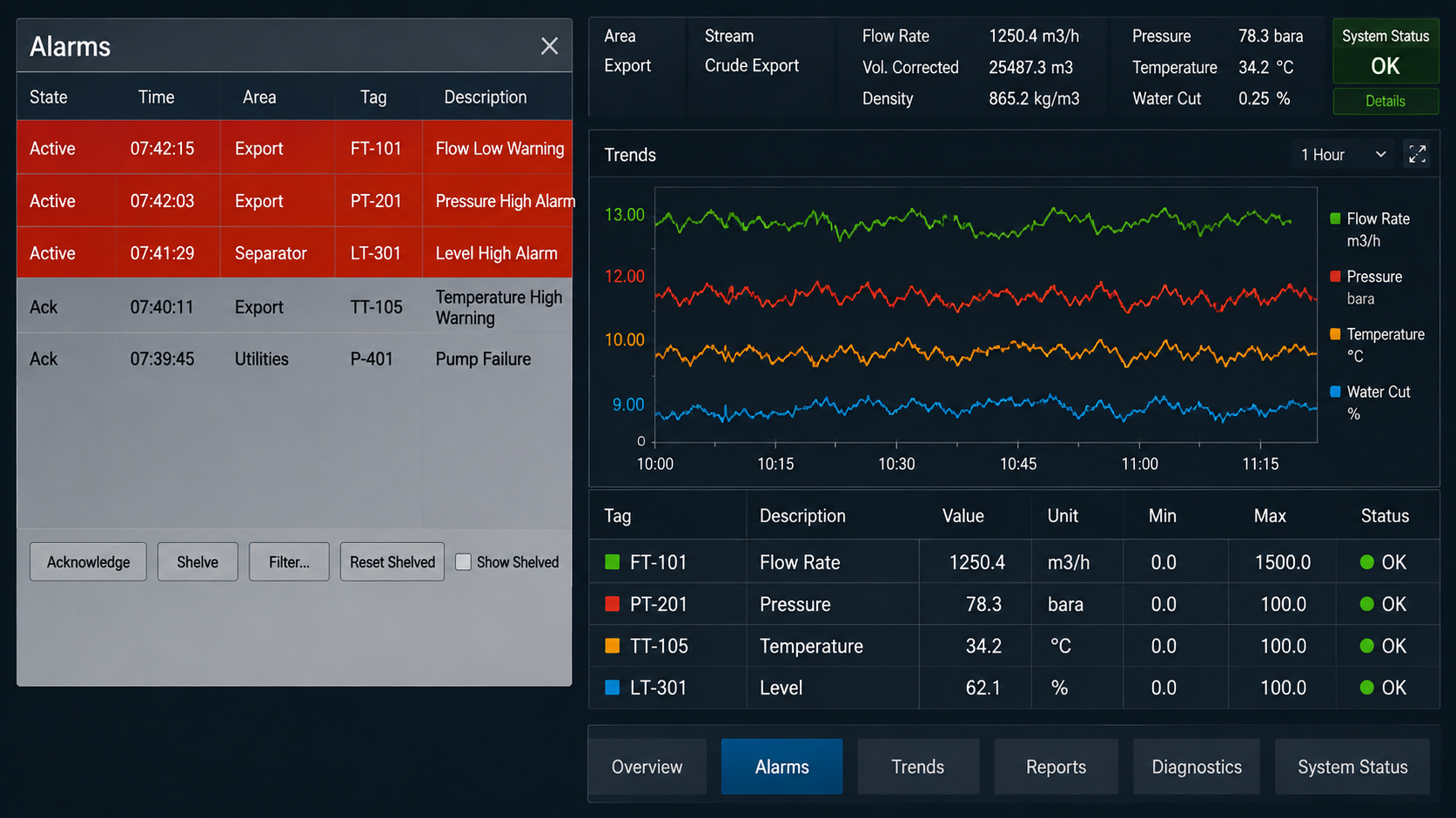Click the Pressure legend marker
Image resolution: width=1456 pixels, height=818 pixels.
pyautogui.click(x=1335, y=277)
